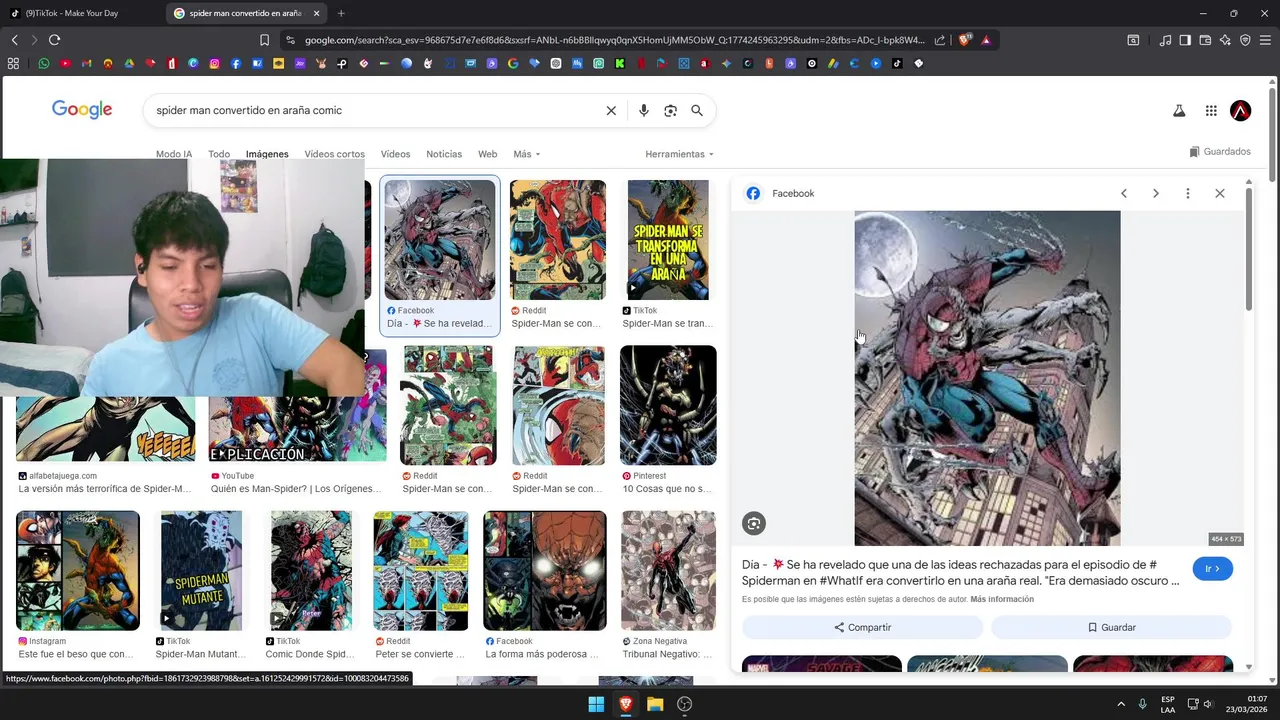Open Zona Negativa 'Tribunal Negativo' thumbnail
The width and height of the screenshot is (1280, 720).
[668, 571]
